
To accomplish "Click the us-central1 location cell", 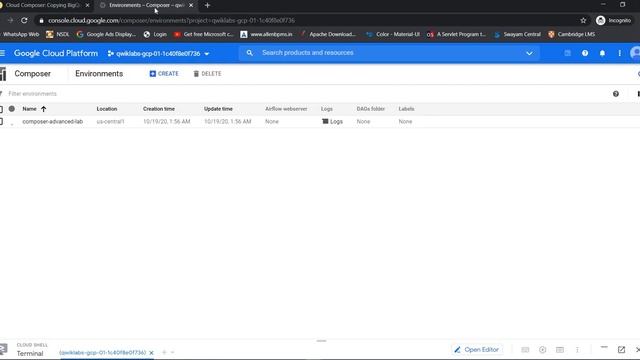I will pos(110,122).
